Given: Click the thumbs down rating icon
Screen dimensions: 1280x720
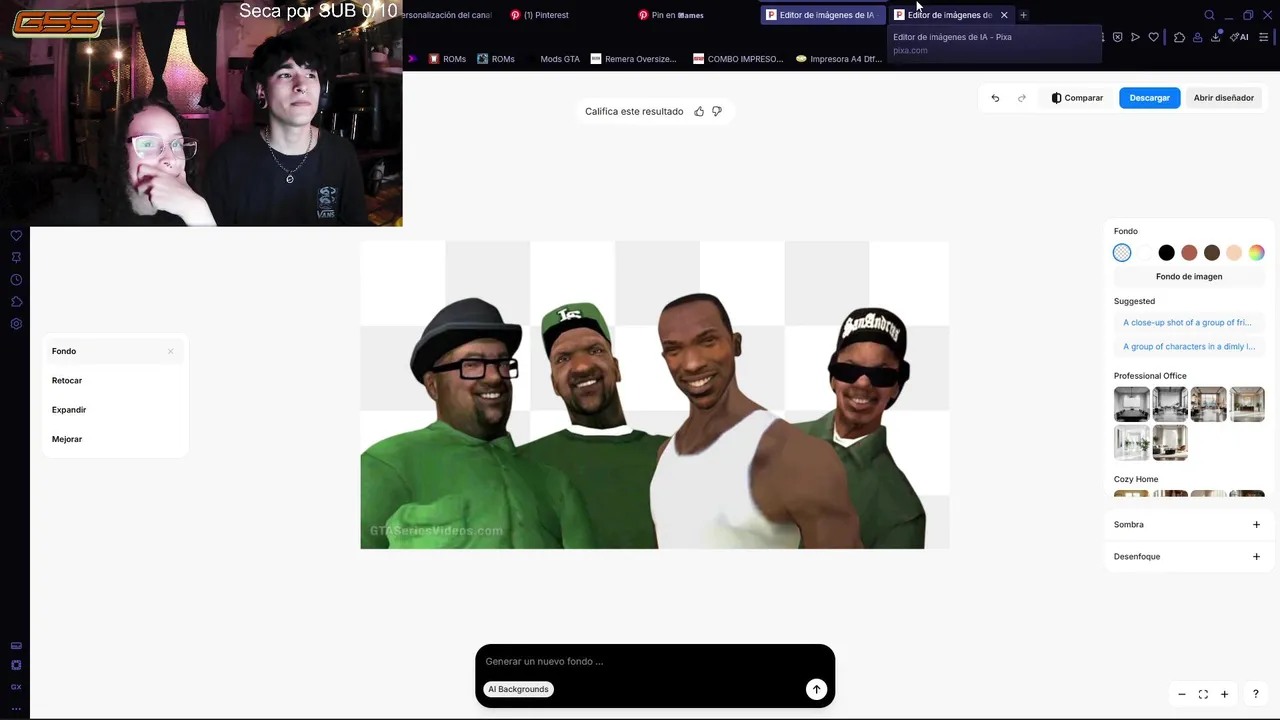Looking at the screenshot, I should click(x=717, y=111).
